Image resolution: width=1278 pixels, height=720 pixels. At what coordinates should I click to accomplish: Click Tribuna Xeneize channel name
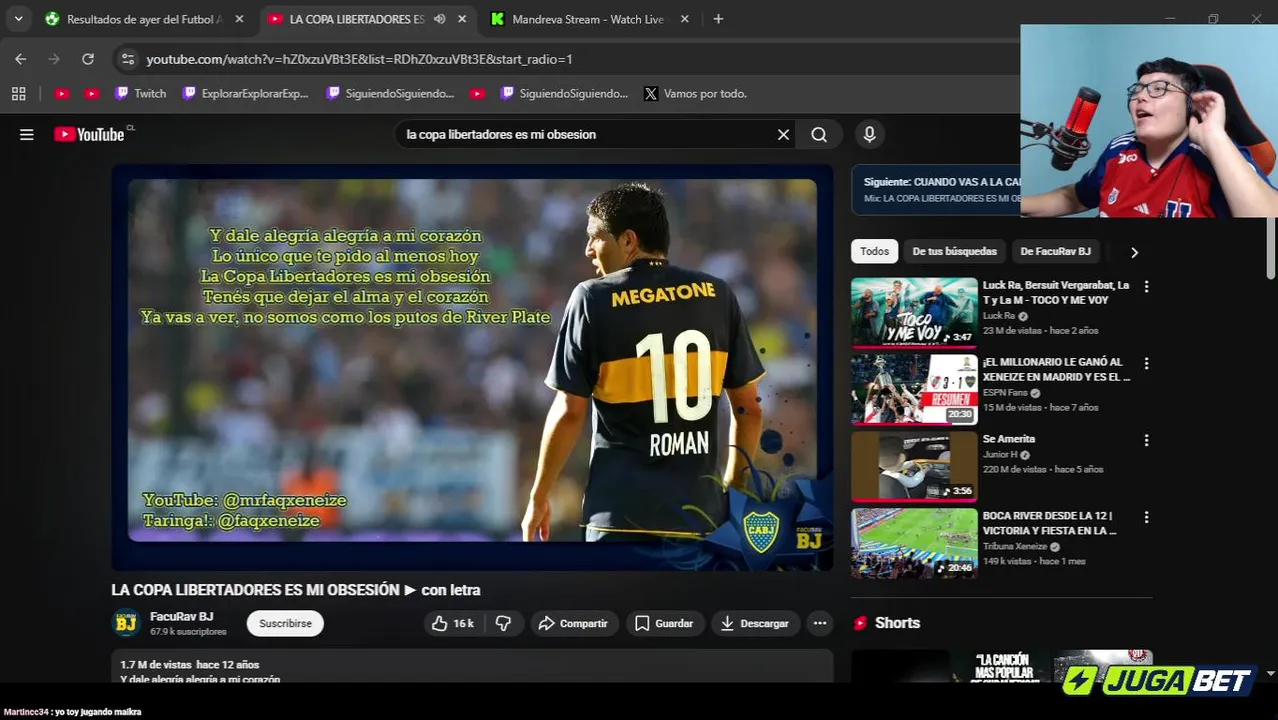tap(1014, 547)
